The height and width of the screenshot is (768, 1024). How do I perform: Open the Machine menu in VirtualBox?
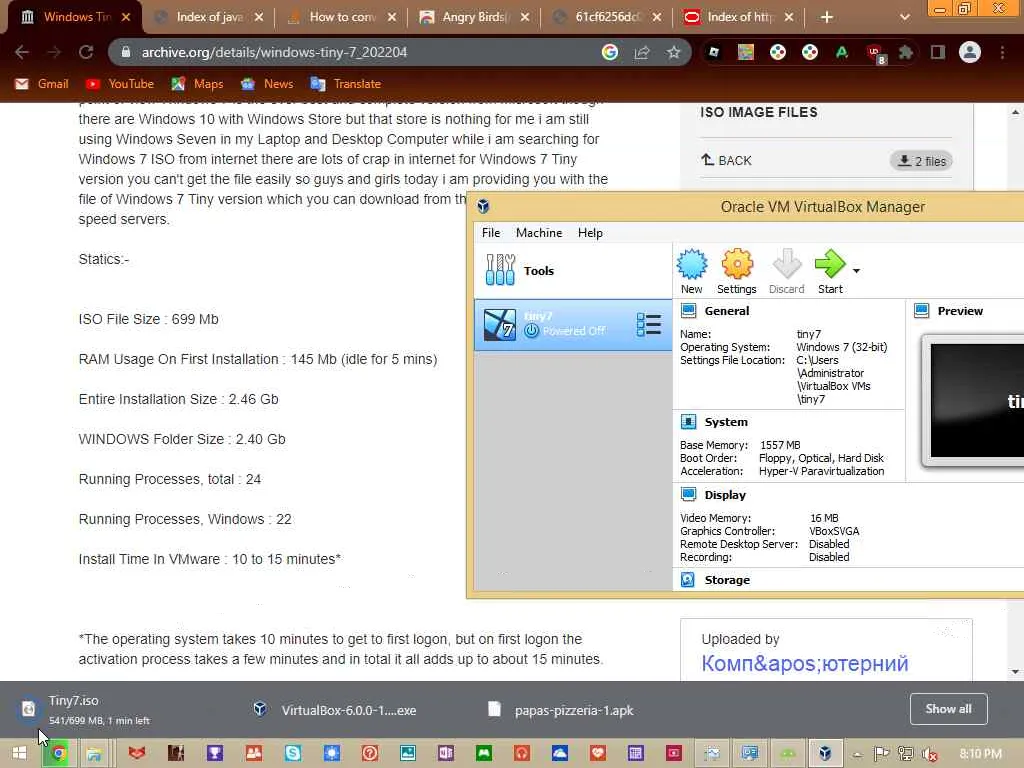click(x=539, y=232)
